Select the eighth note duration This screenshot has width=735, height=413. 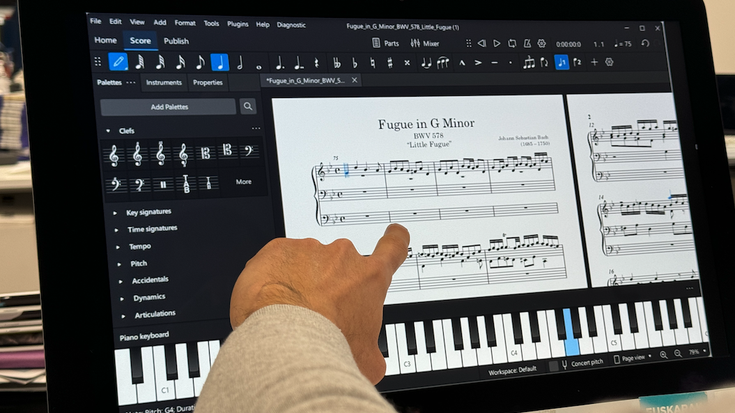[x=200, y=62]
